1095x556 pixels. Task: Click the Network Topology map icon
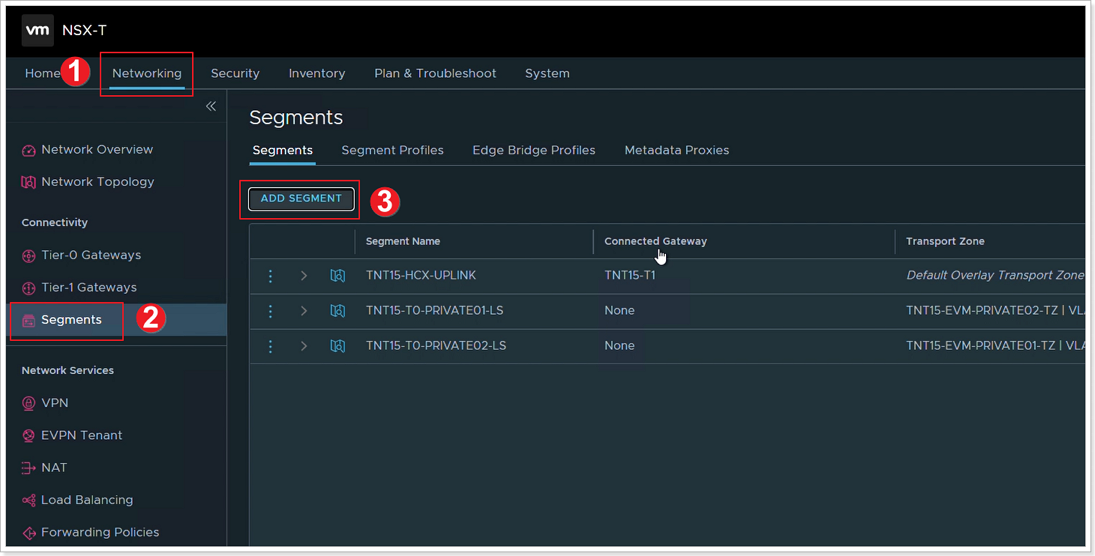click(x=29, y=182)
